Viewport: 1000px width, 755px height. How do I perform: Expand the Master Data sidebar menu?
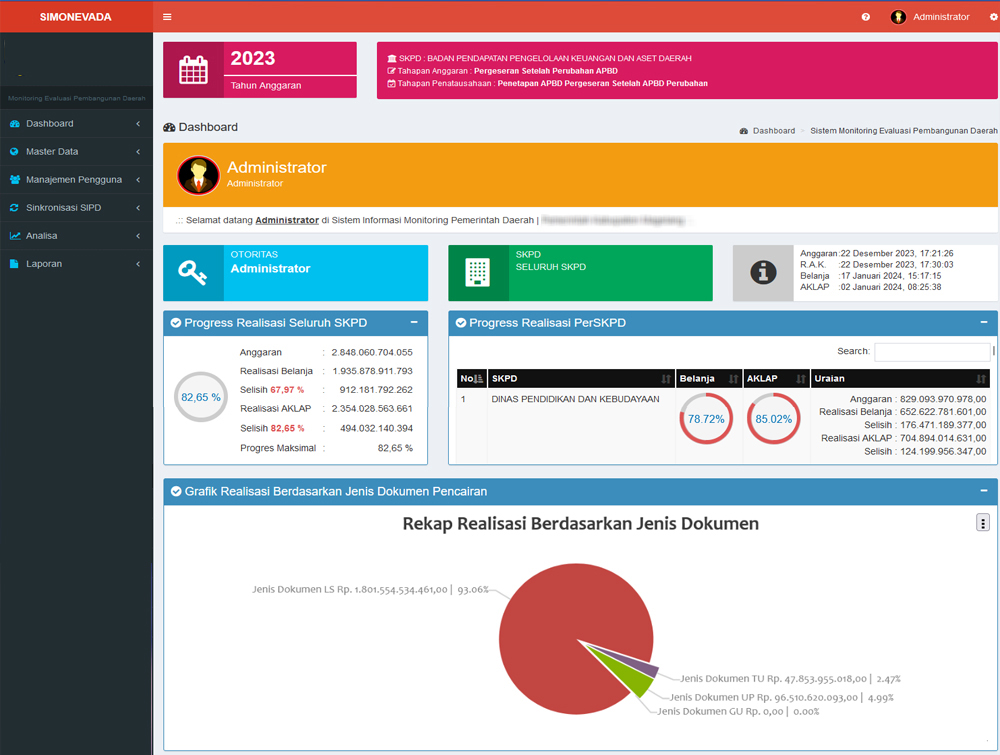click(75, 152)
